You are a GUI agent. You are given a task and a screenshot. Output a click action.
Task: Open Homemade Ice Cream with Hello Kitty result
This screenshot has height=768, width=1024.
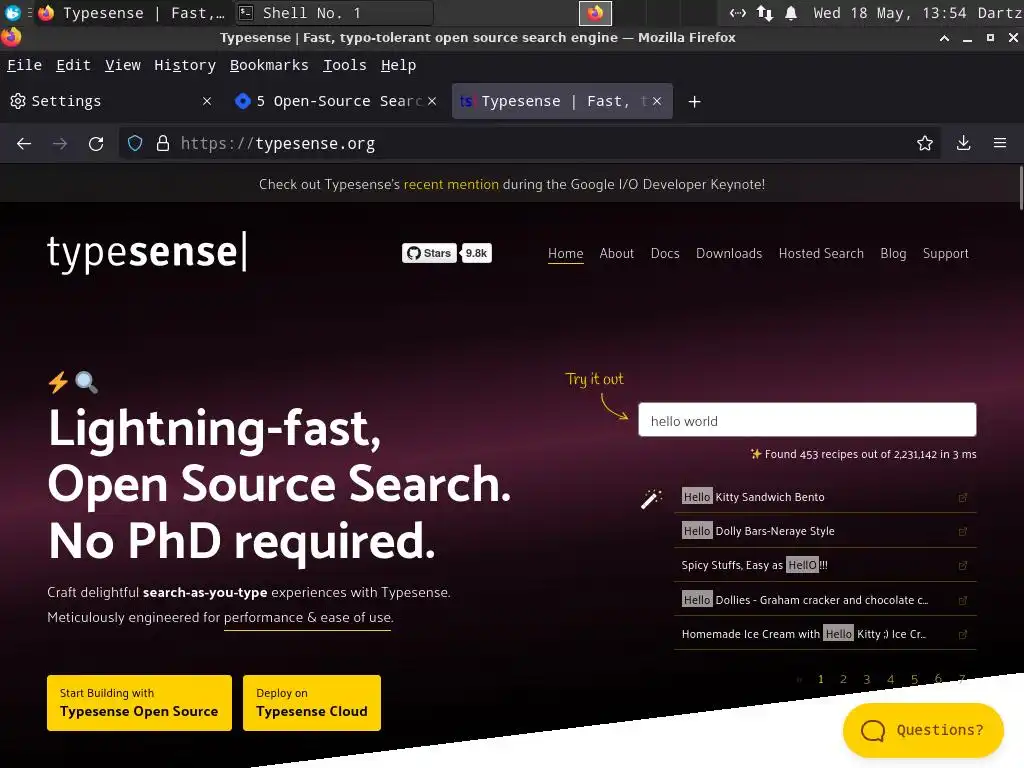pos(804,633)
